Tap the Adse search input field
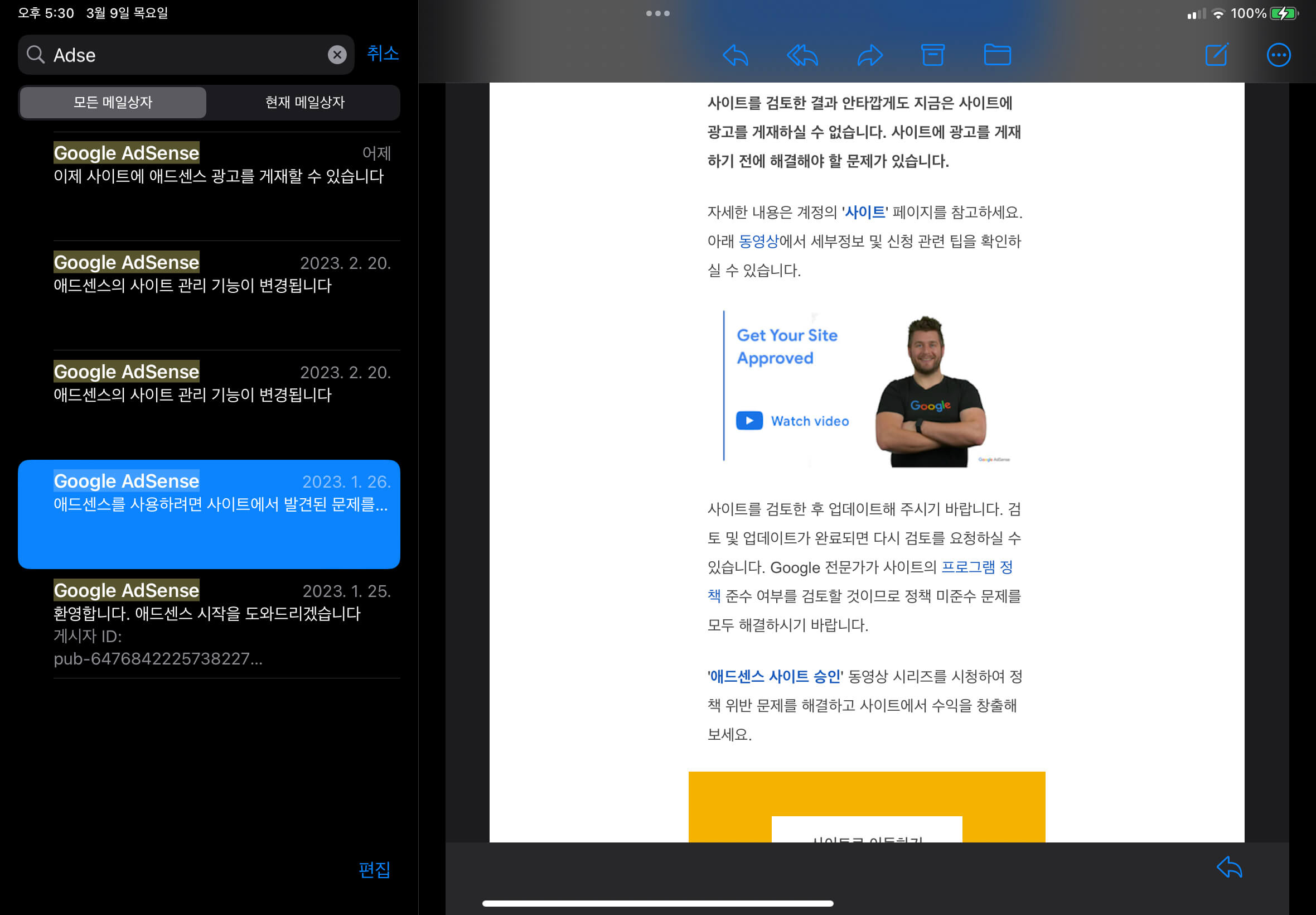1316x915 pixels. 186,55
